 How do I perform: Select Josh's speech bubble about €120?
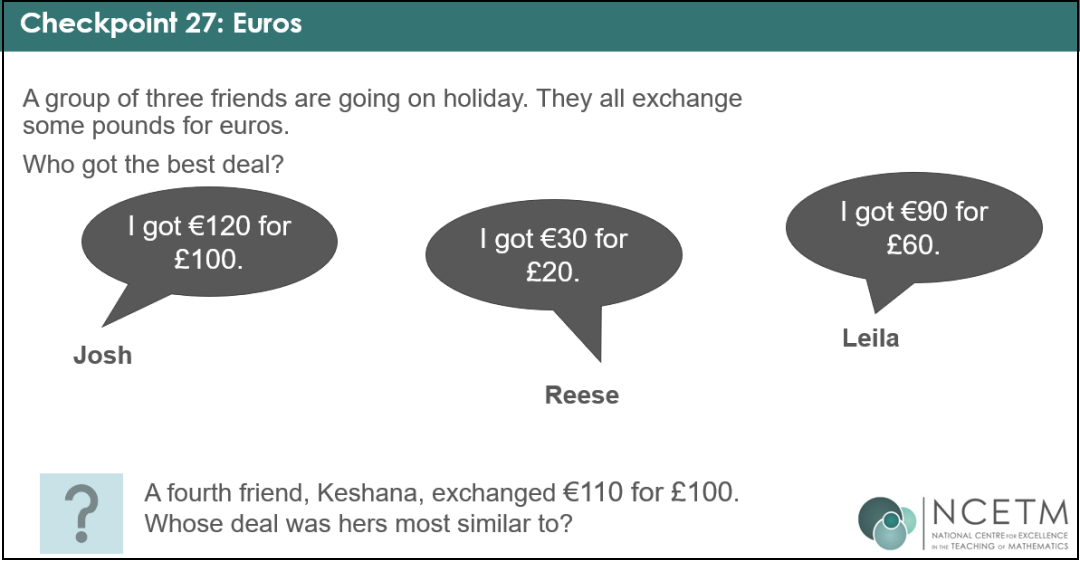(209, 242)
